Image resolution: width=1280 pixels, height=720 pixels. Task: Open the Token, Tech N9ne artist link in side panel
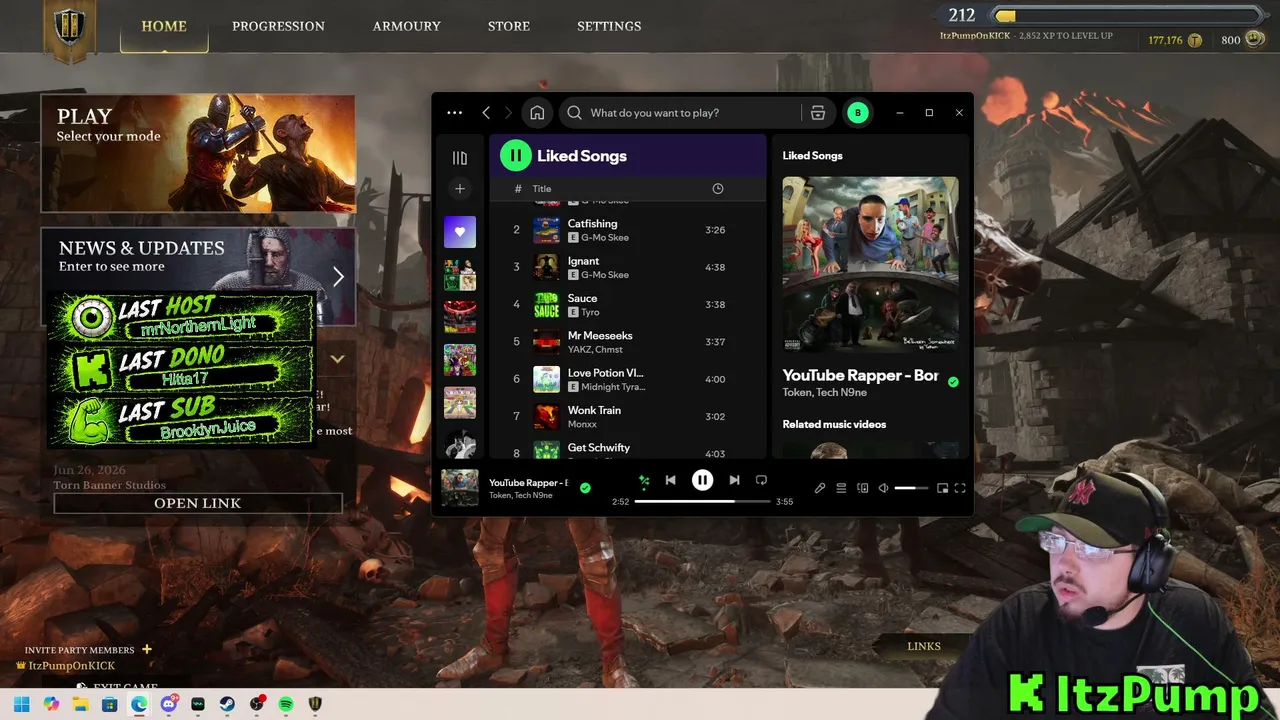tap(824, 393)
